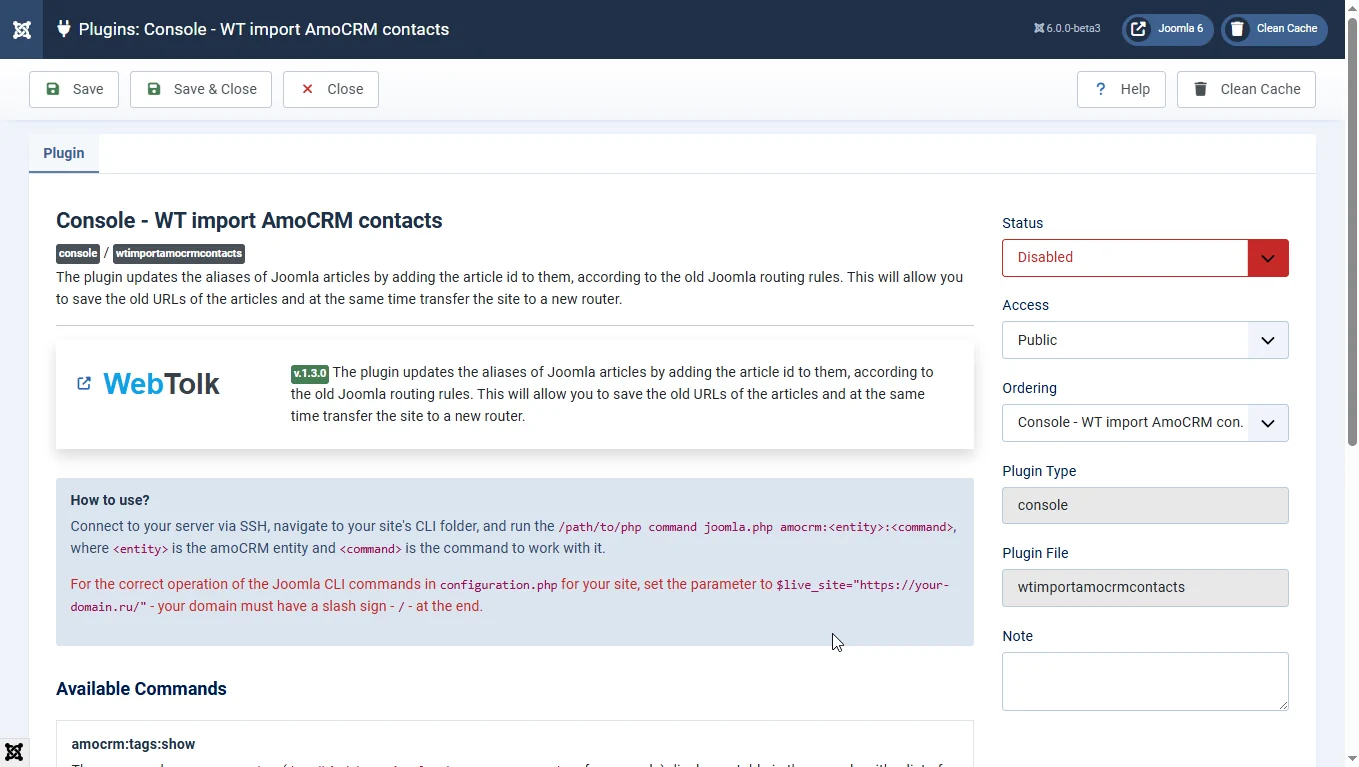Save the plugin settings
Image resolution: width=1359 pixels, height=767 pixels.
[74, 89]
